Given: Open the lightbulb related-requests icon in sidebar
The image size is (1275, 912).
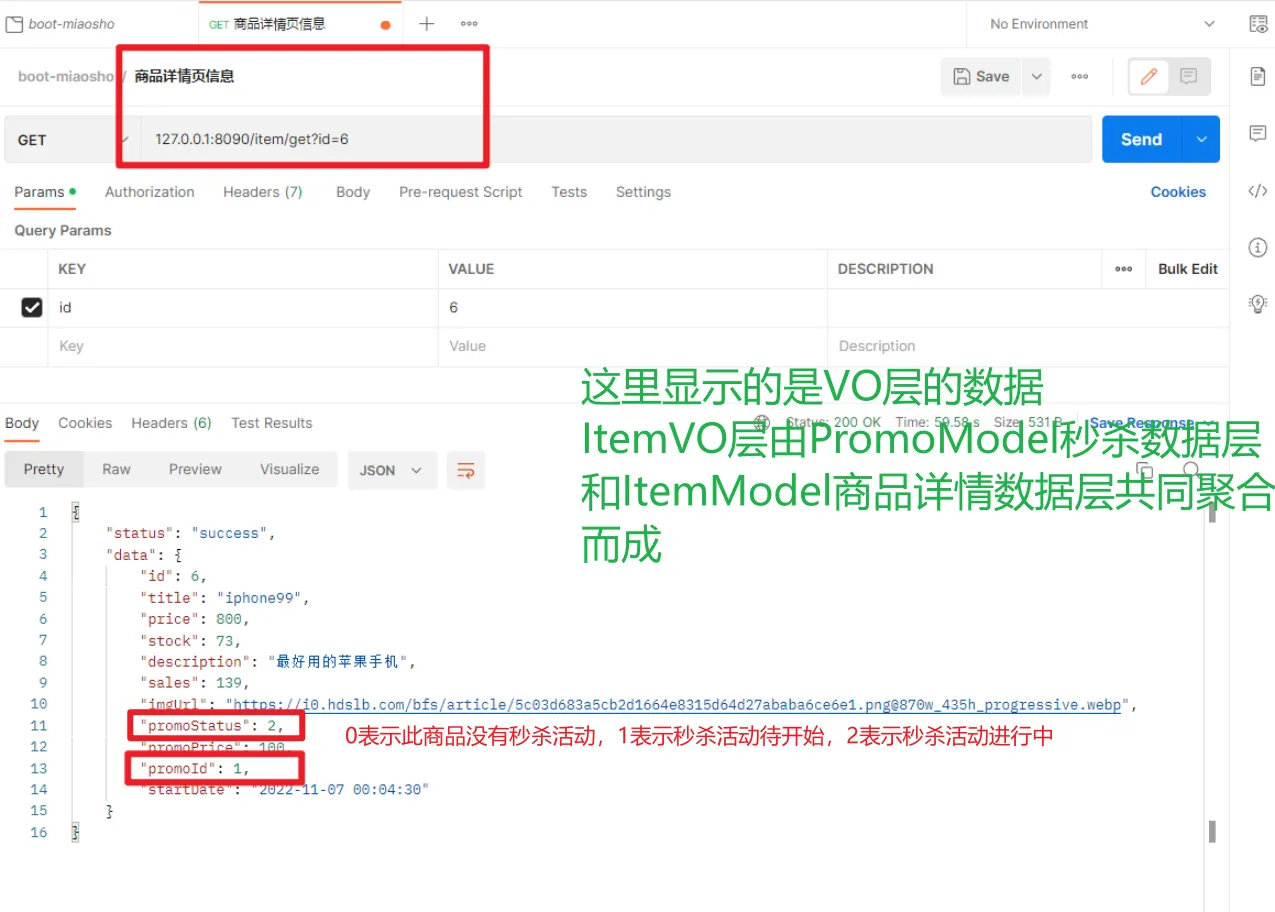Looking at the screenshot, I should (1258, 304).
